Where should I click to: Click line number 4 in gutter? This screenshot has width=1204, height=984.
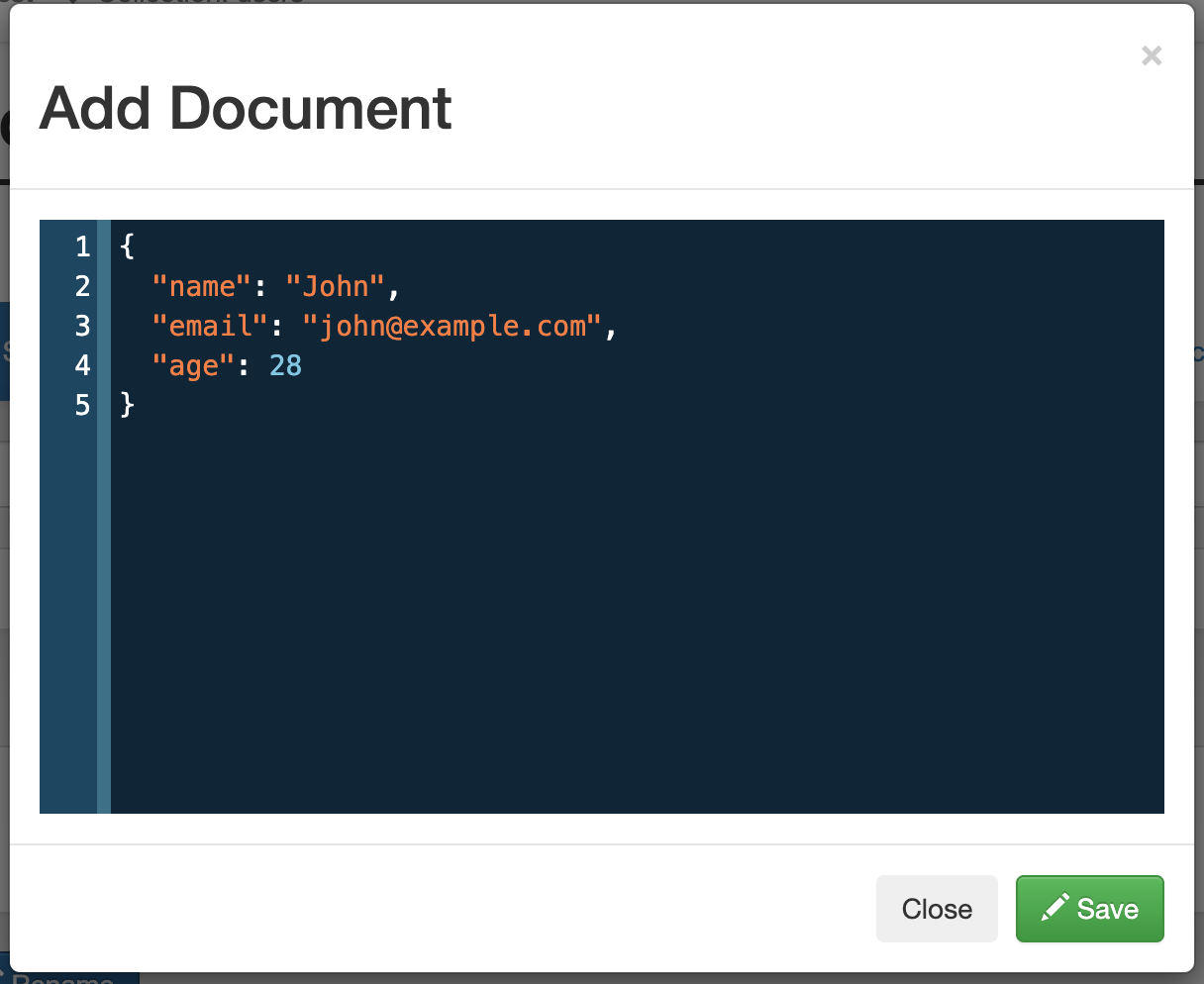pos(82,365)
